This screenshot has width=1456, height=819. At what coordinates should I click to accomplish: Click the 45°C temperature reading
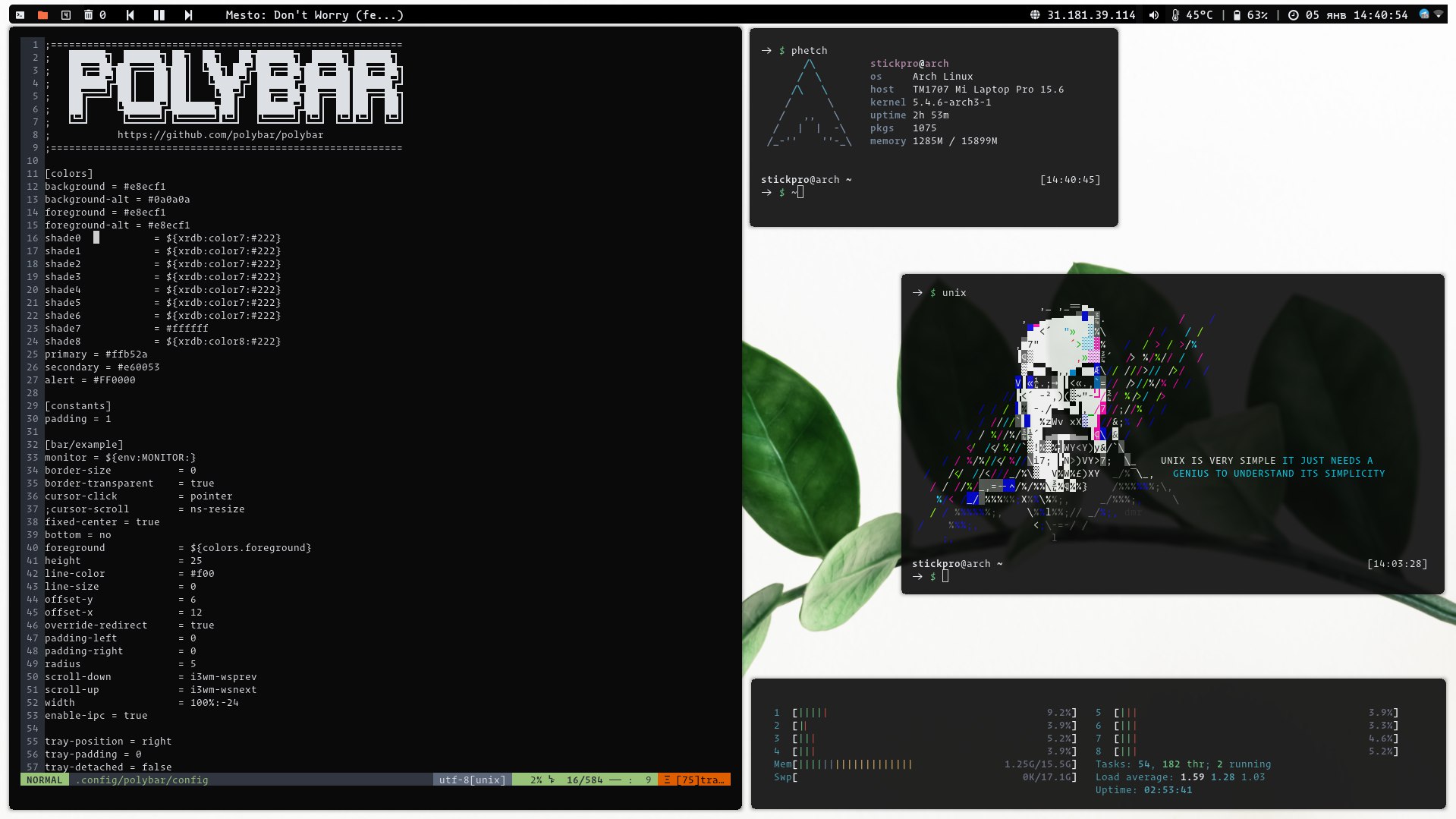1200,14
